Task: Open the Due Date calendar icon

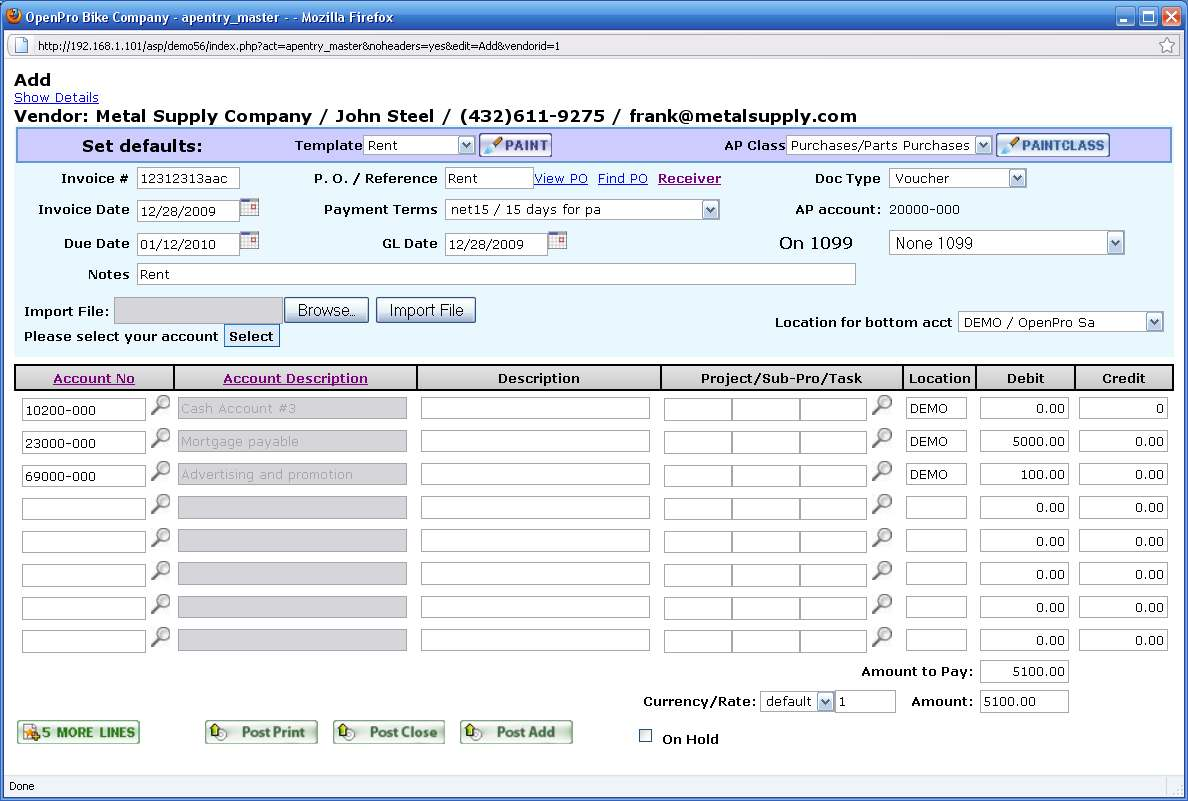Action: 250,241
